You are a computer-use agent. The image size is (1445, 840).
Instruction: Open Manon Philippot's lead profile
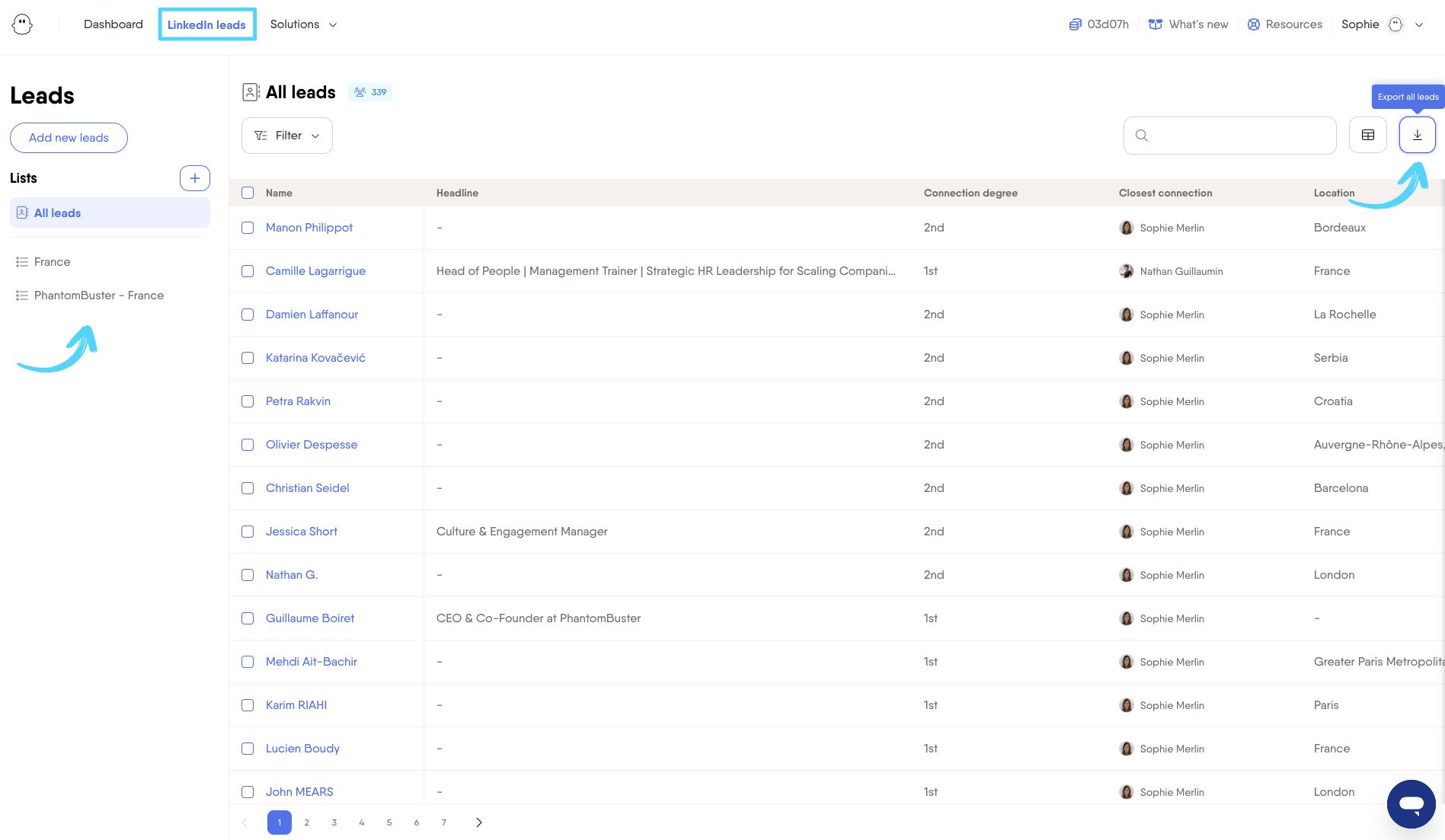pos(309,228)
